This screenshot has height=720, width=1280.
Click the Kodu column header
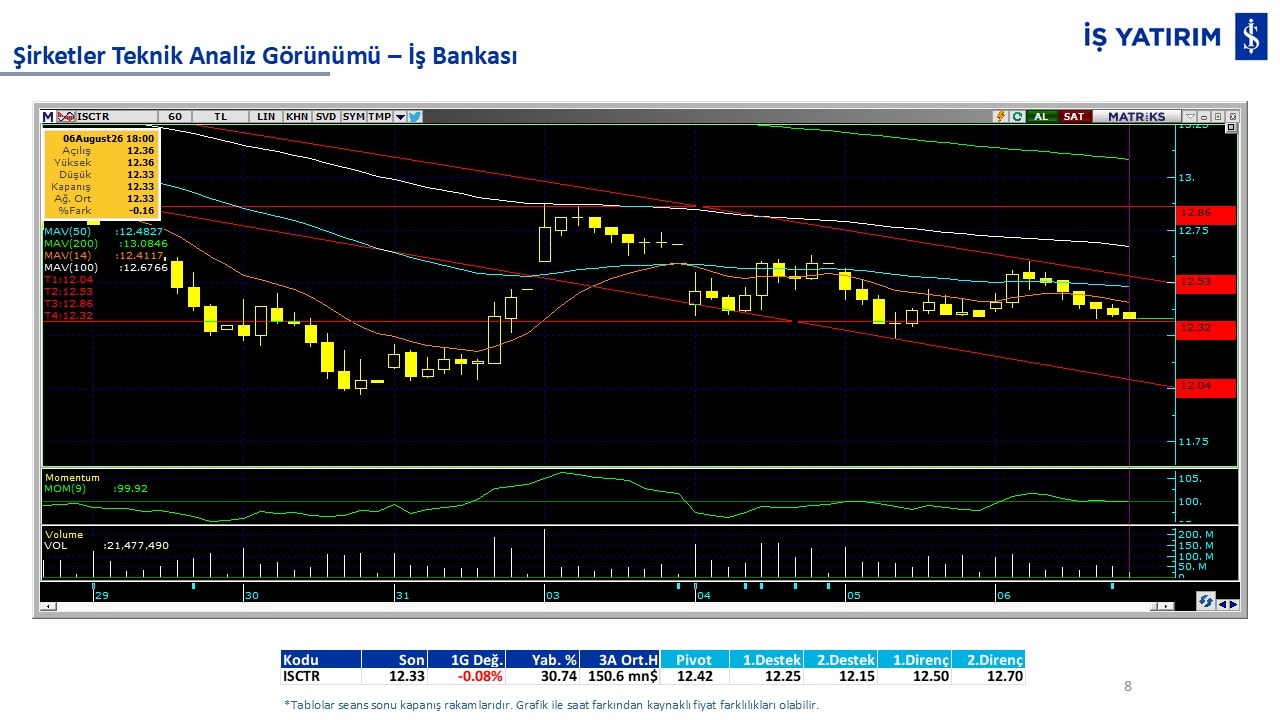pos(320,660)
